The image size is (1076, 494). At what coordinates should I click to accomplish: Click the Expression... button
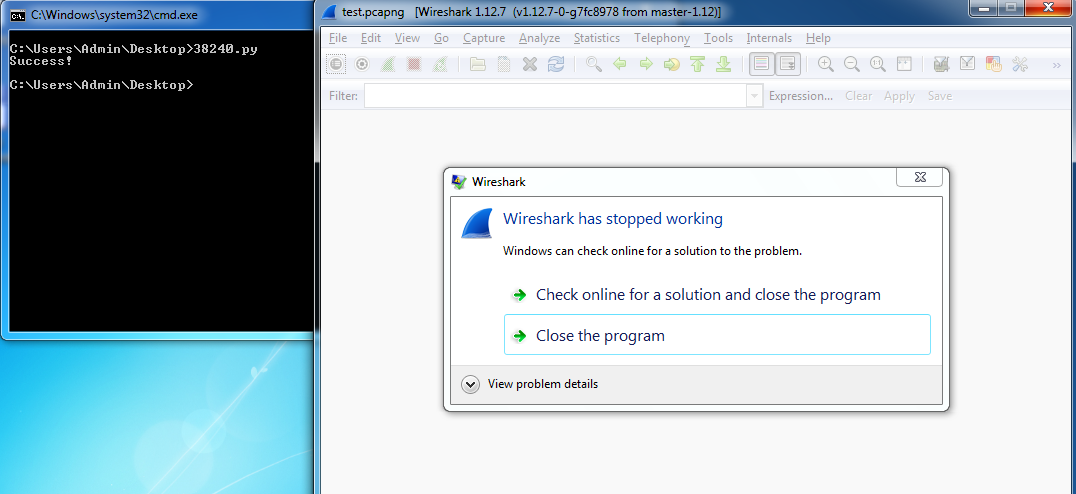(x=801, y=96)
